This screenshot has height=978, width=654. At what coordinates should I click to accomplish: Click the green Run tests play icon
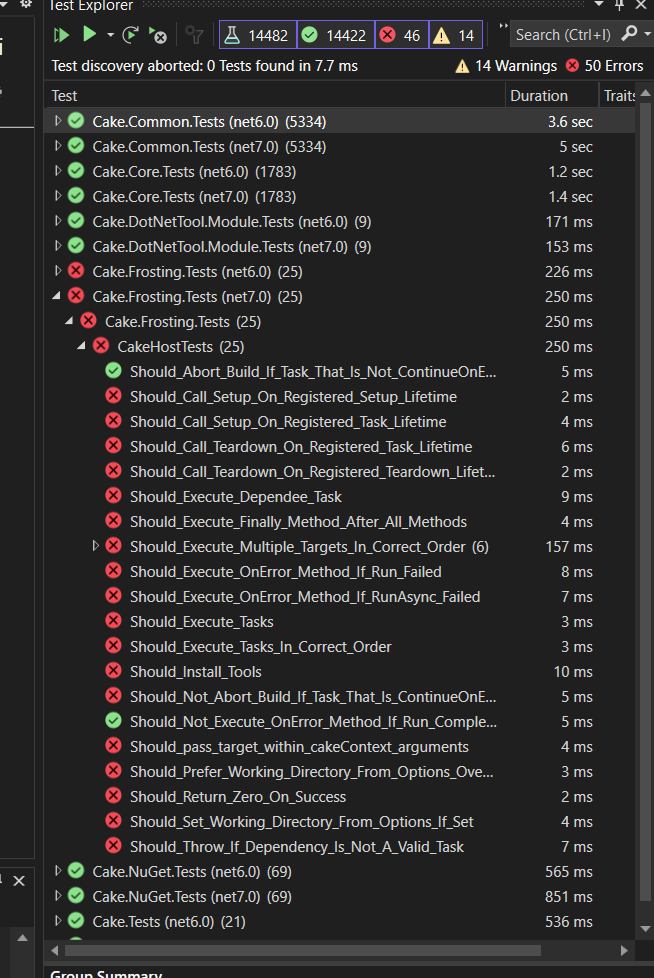[x=89, y=34]
